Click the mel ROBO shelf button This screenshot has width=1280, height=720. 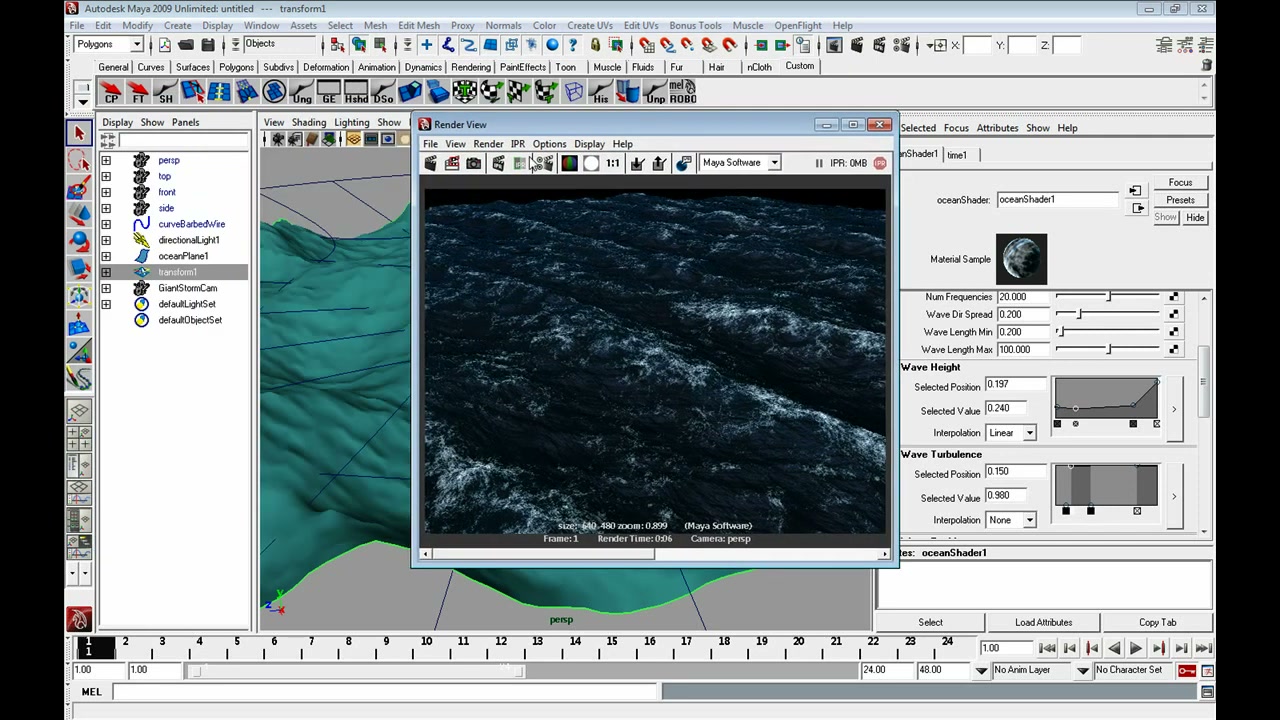pos(682,93)
